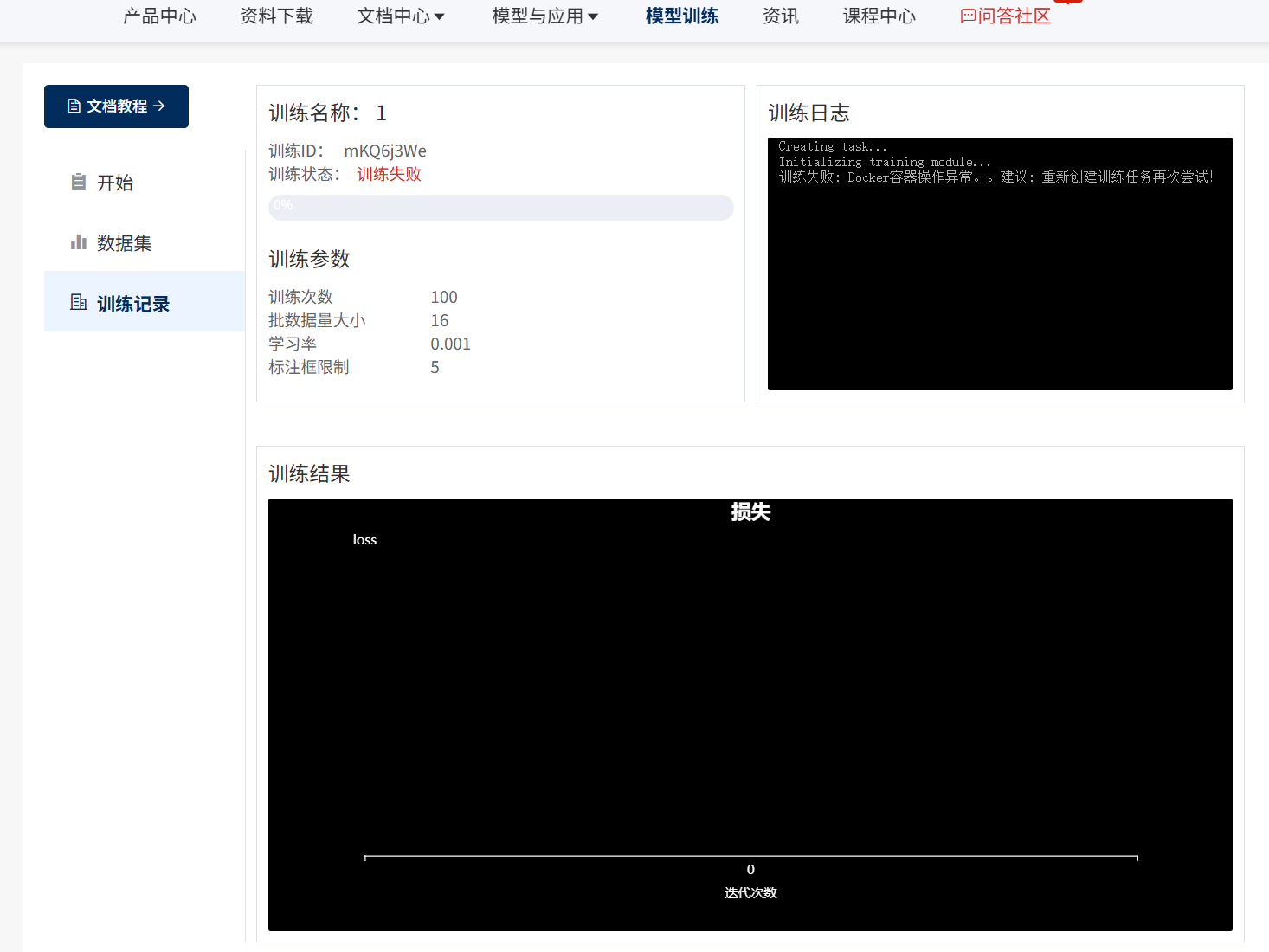The height and width of the screenshot is (952, 1269).
Task: Click the training ID mKQ6j3We
Action: coord(385,151)
